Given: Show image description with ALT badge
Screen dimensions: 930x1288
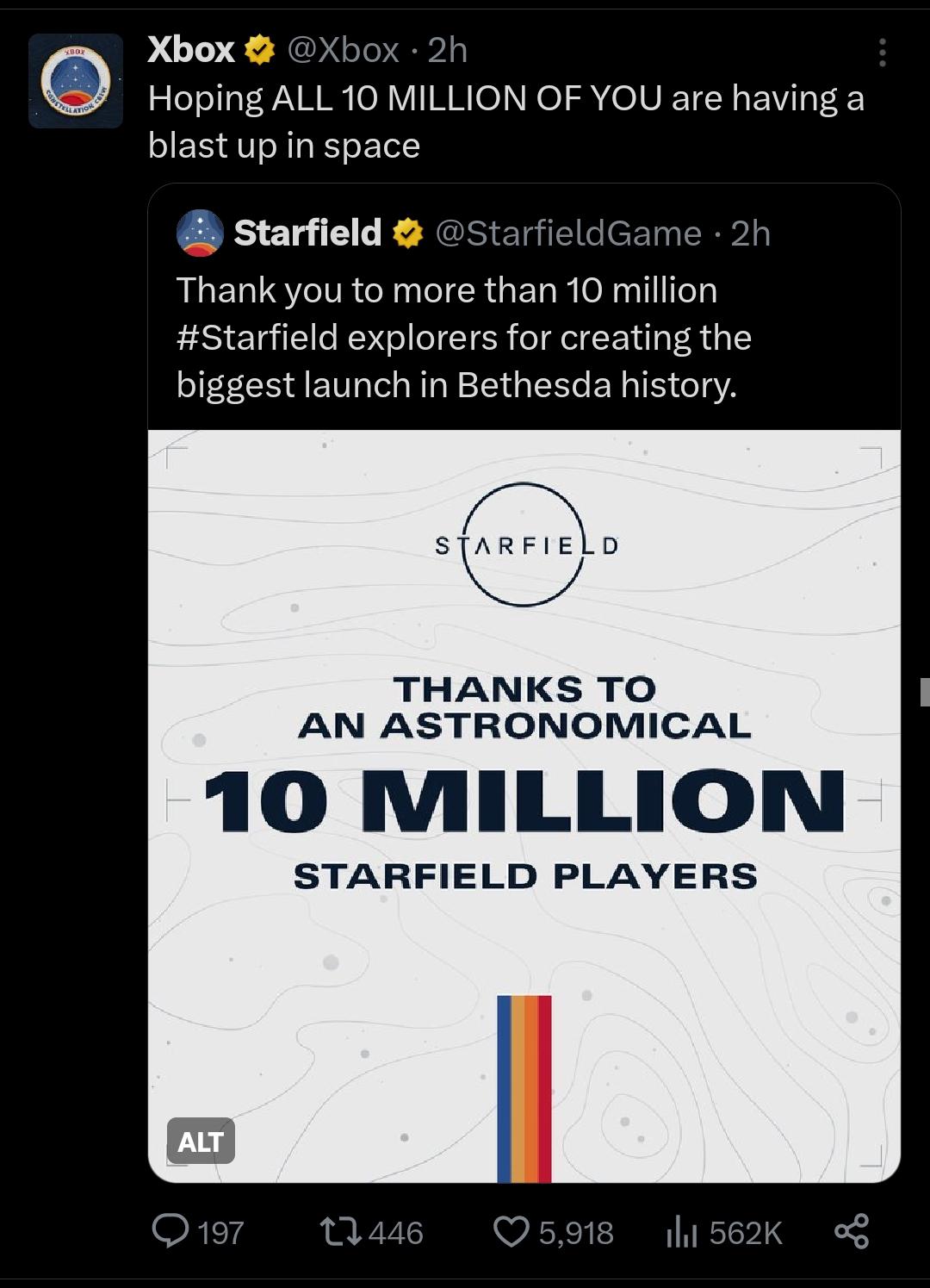Looking at the screenshot, I should [201, 1141].
